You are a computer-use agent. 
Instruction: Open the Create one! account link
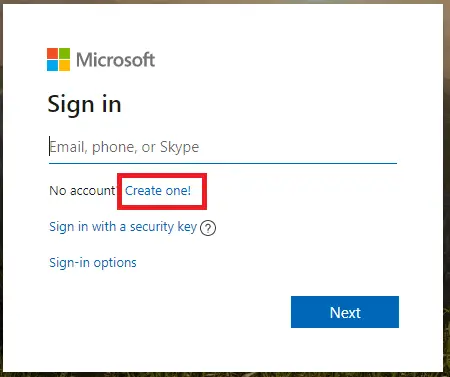pos(158,191)
